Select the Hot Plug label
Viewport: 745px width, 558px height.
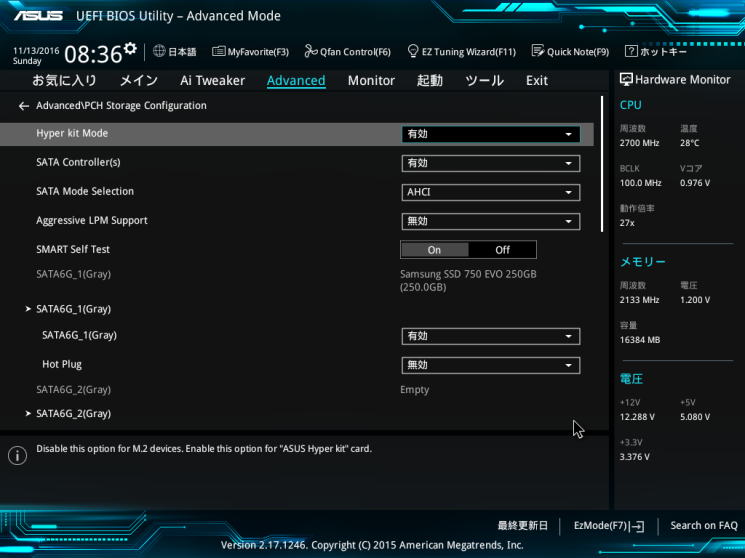tap(62, 365)
